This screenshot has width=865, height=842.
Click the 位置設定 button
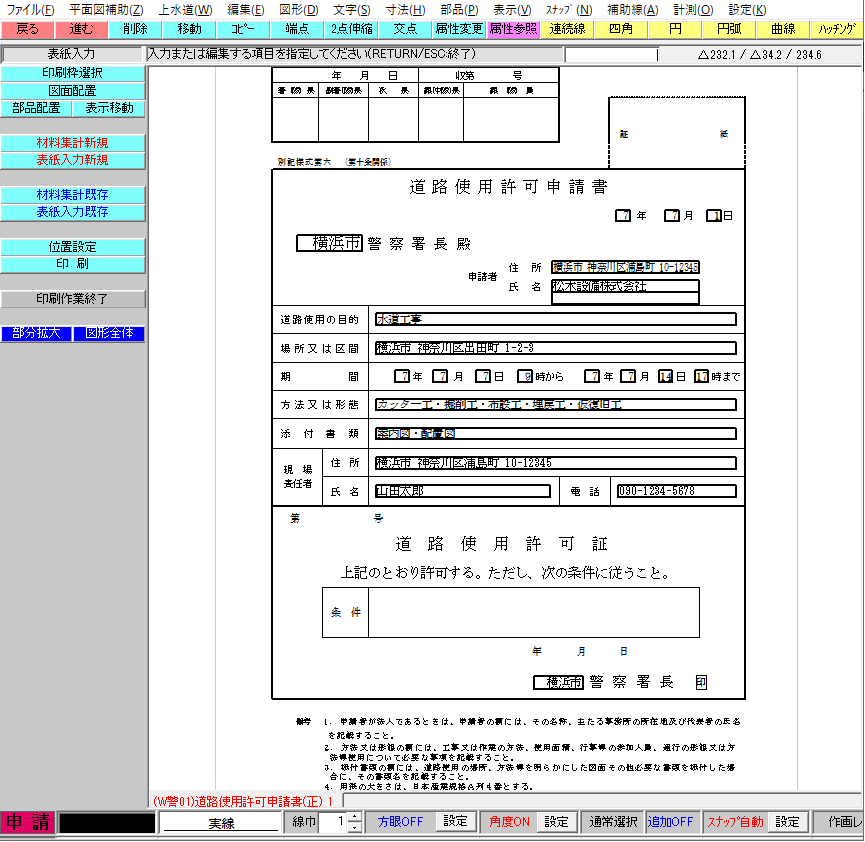click(x=73, y=247)
